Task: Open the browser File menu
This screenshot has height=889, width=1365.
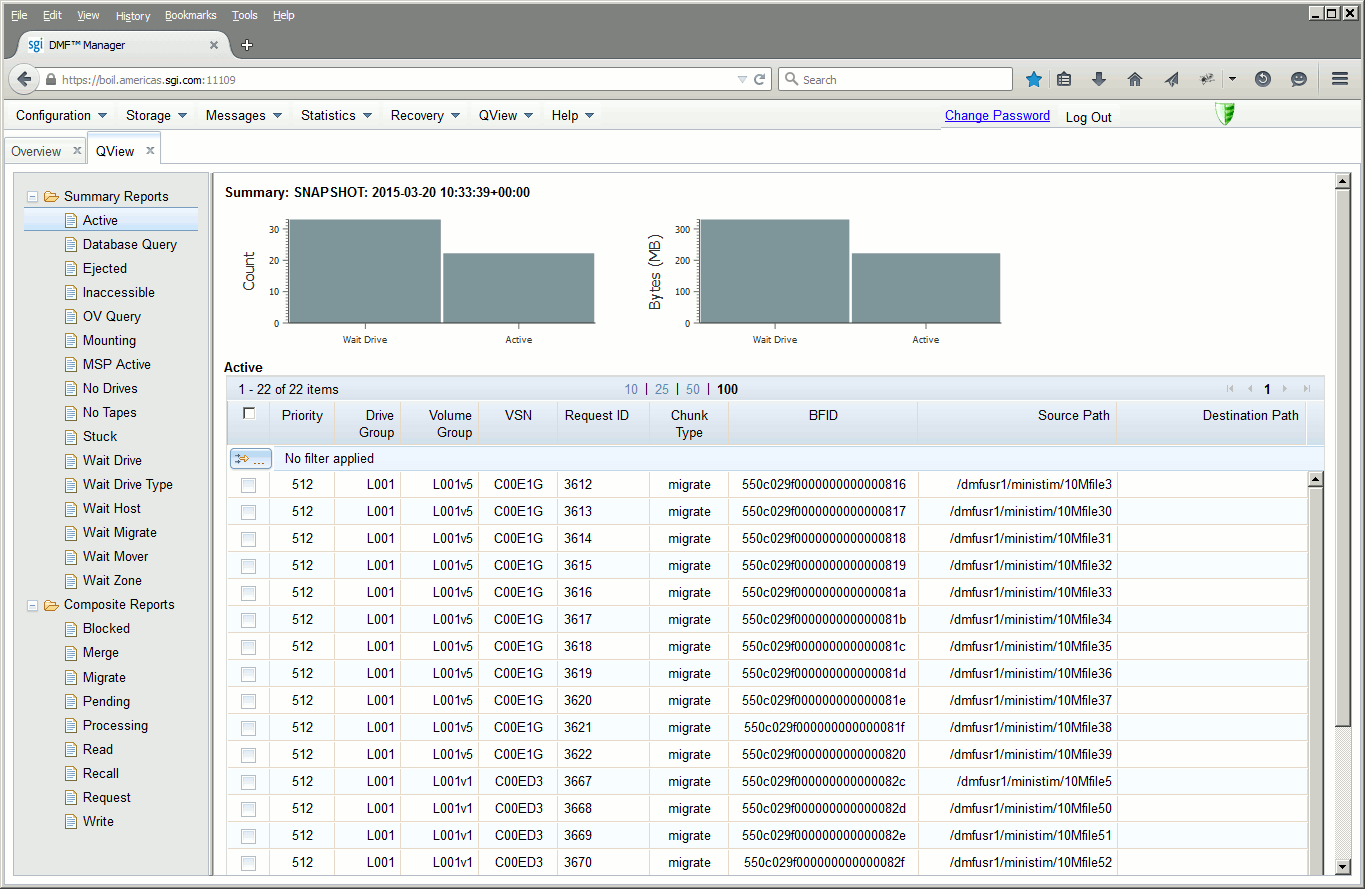Action: tap(19, 15)
